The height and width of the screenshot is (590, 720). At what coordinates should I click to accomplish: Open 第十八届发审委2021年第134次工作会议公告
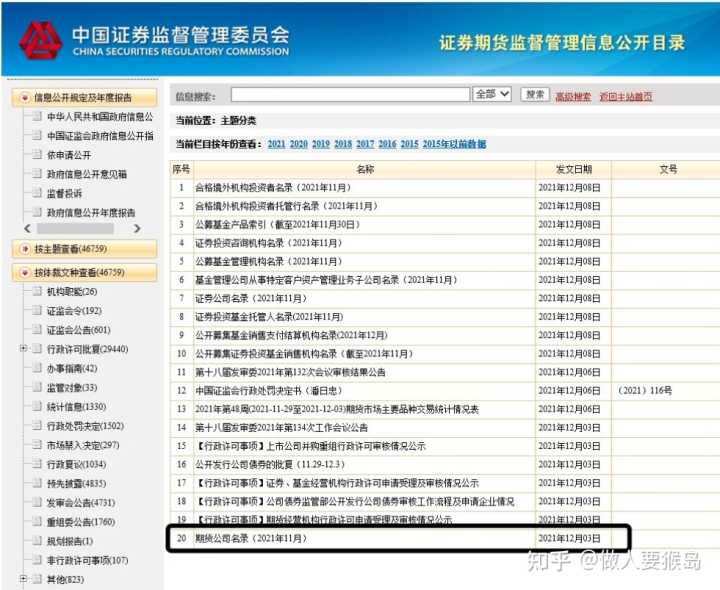pos(281,428)
